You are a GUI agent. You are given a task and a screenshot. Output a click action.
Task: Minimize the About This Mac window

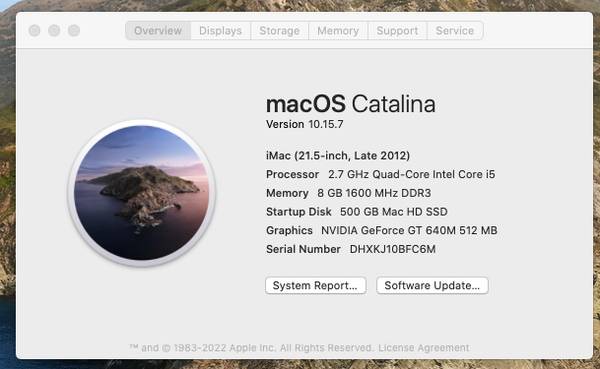pos(54,31)
